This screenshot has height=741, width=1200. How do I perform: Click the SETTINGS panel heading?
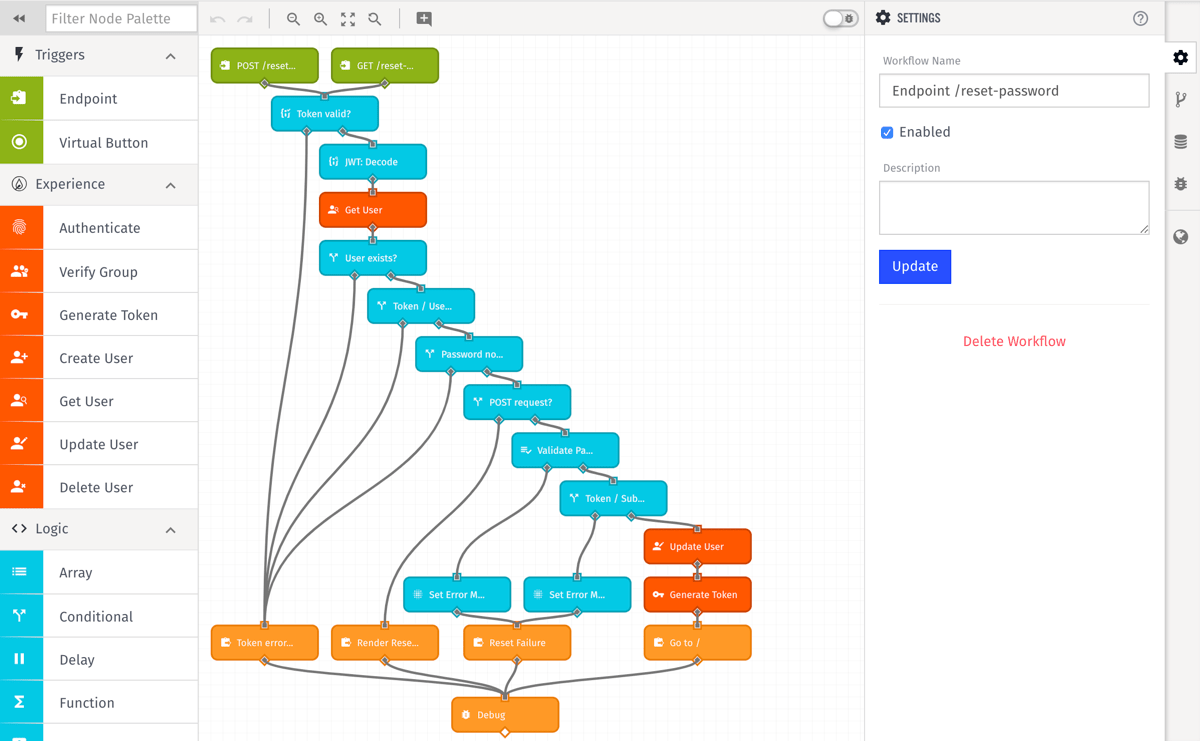click(918, 18)
